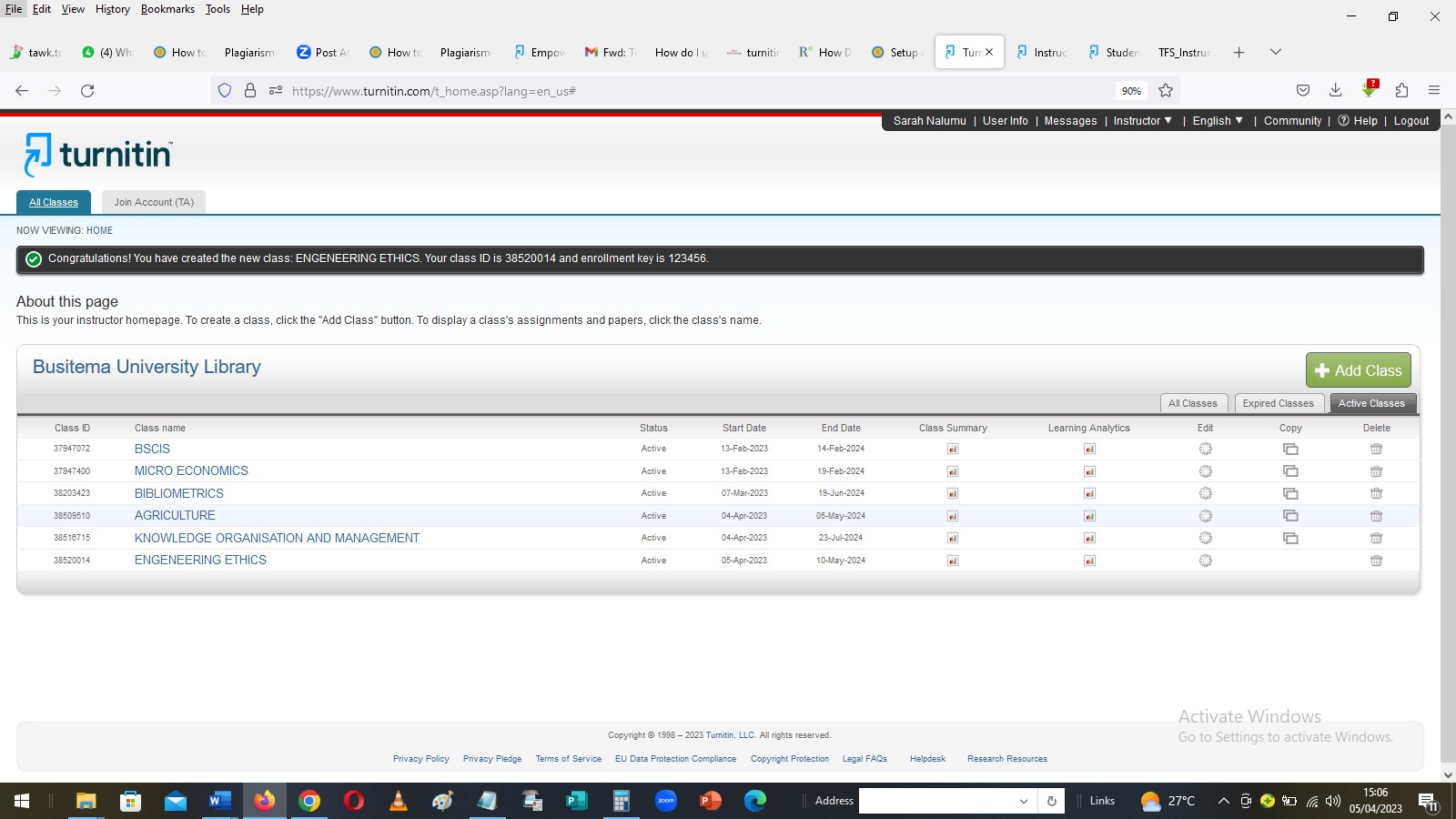This screenshot has height=819, width=1456.
Task: Delete the BIBLIOMETRICS class
Action: 1376,493
